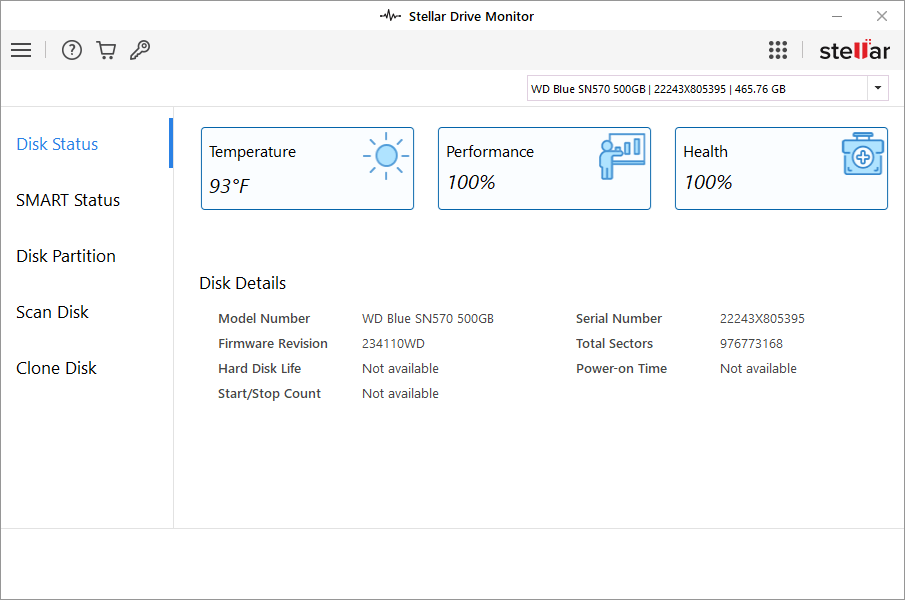This screenshot has width=905, height=600.
Task: Switch to SMART Status tab
Action: [x=68, y=200]
